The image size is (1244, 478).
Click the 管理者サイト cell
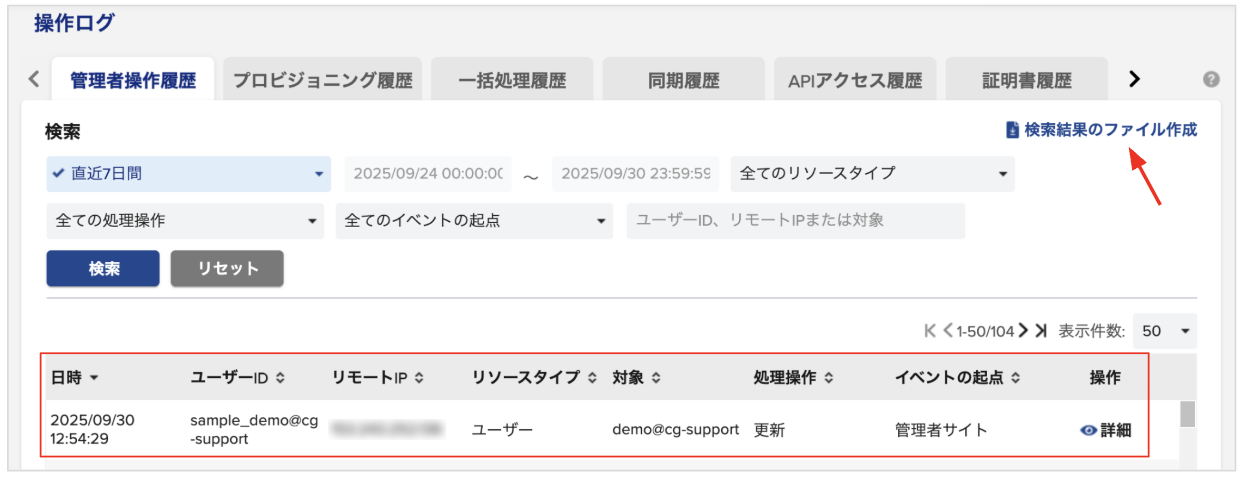(x=941, y=430)
